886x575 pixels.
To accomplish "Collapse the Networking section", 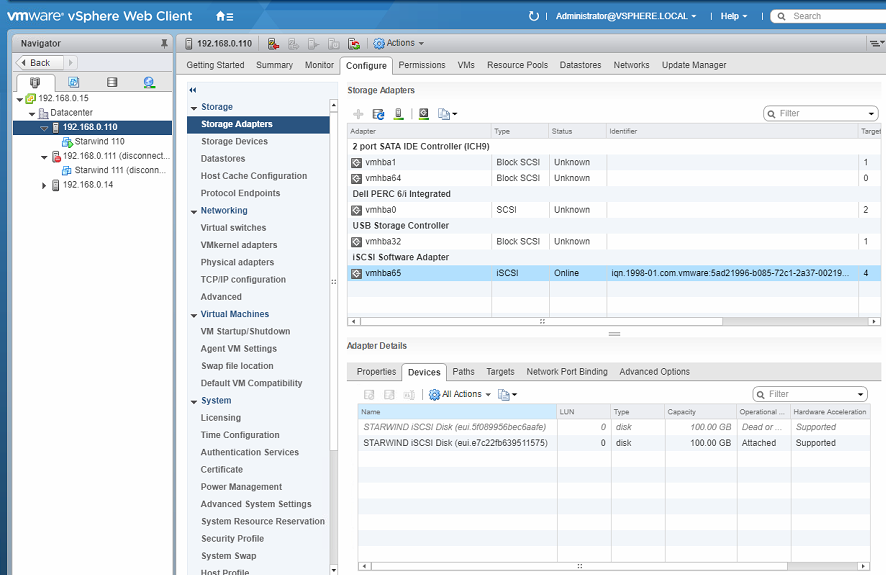I will 194,211.
